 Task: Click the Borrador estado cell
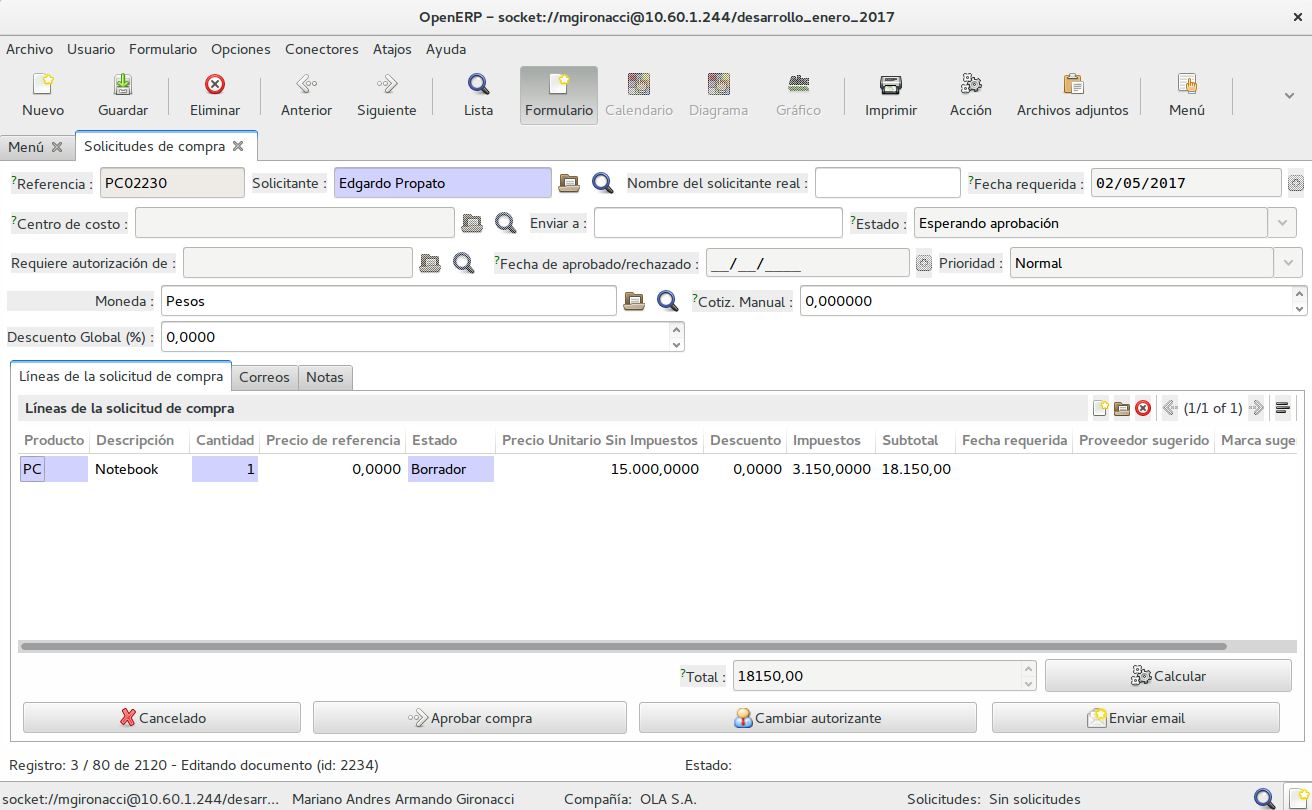[x=451, y=469]
